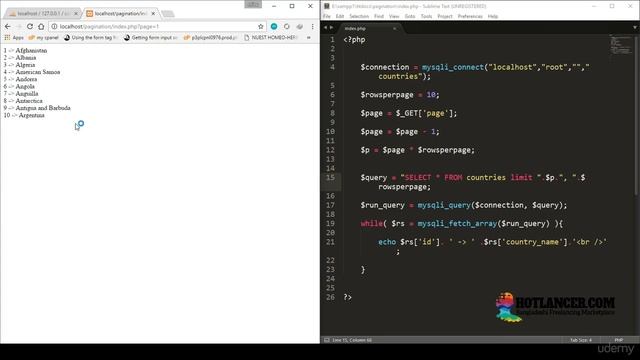Screen dimensions: 640x360
Task: Open Chrome's three-dot menu
Action: [313, 27]
